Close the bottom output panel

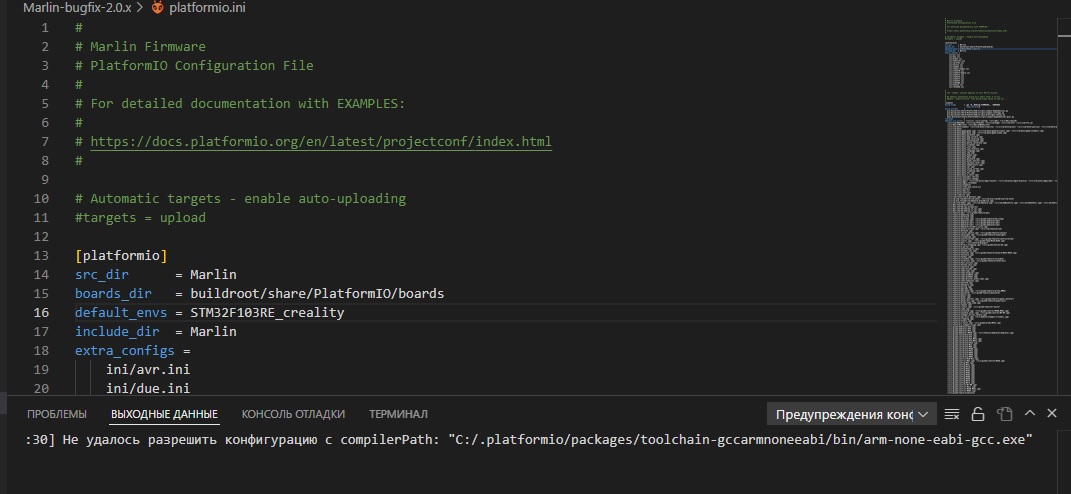pos(1052,413)
